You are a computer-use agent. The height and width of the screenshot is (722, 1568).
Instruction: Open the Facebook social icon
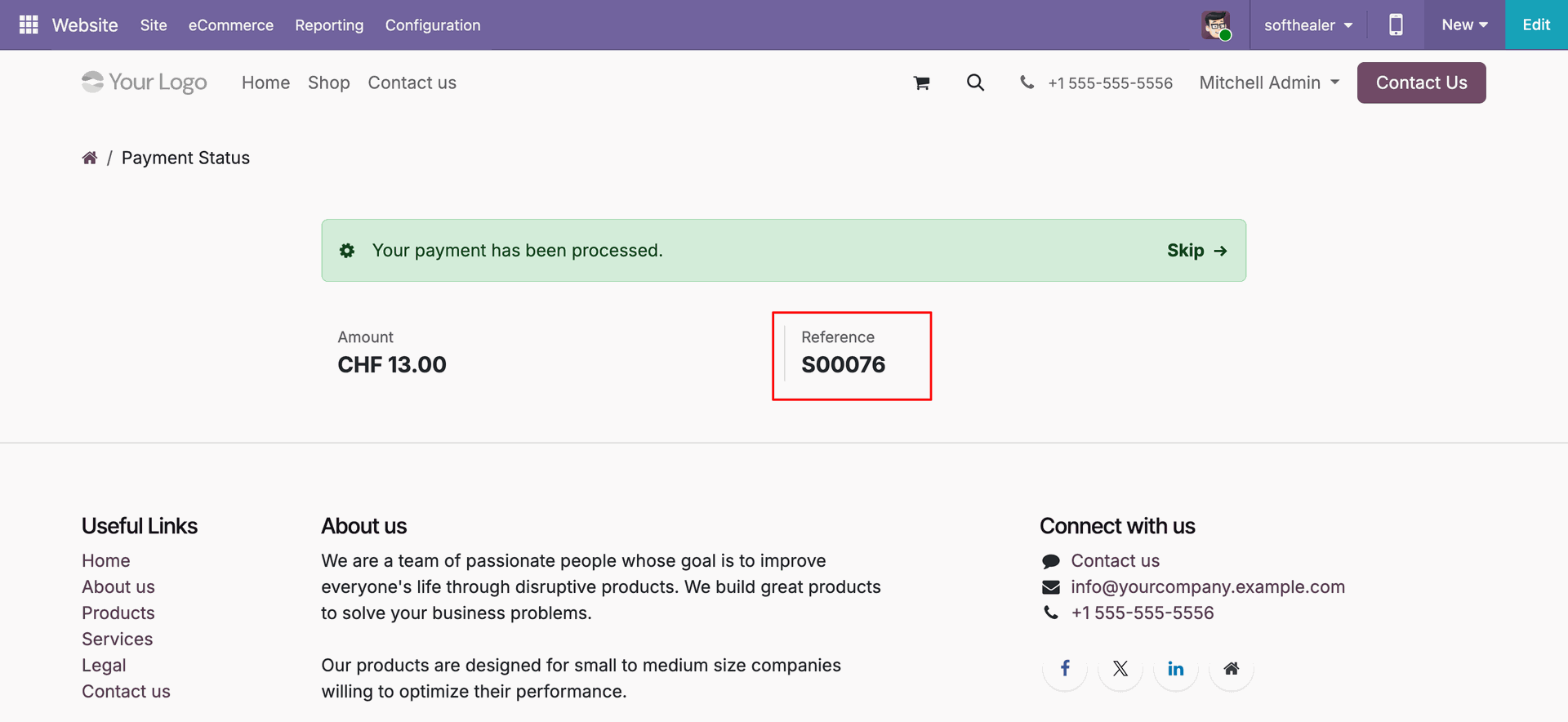[x=1065, y=668]
